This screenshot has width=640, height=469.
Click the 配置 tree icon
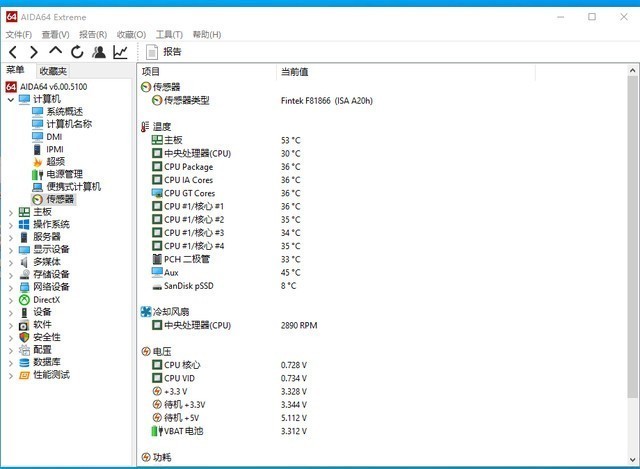click(24, 350)
